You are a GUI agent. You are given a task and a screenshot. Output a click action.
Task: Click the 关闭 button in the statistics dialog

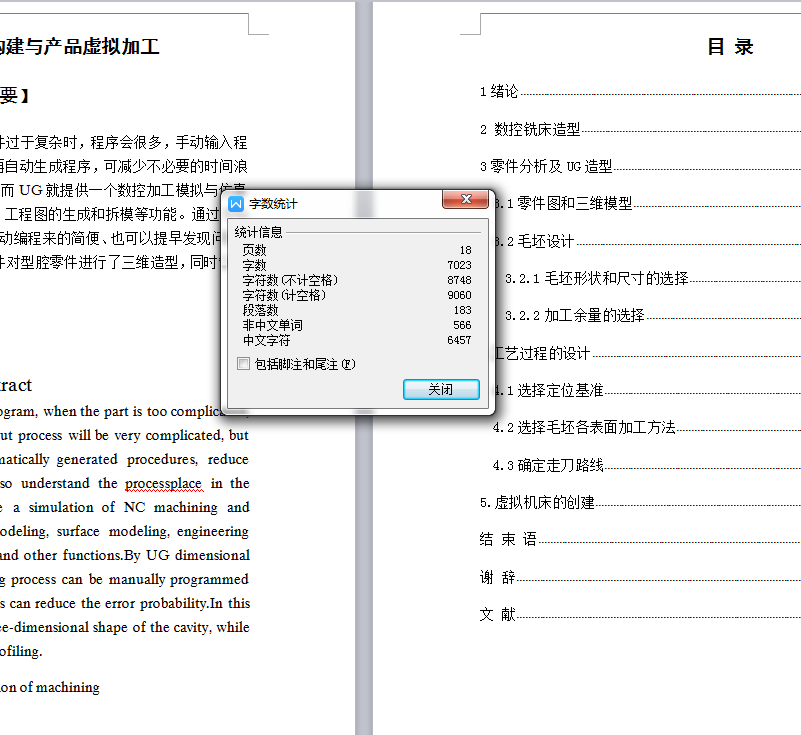[441, 390]
